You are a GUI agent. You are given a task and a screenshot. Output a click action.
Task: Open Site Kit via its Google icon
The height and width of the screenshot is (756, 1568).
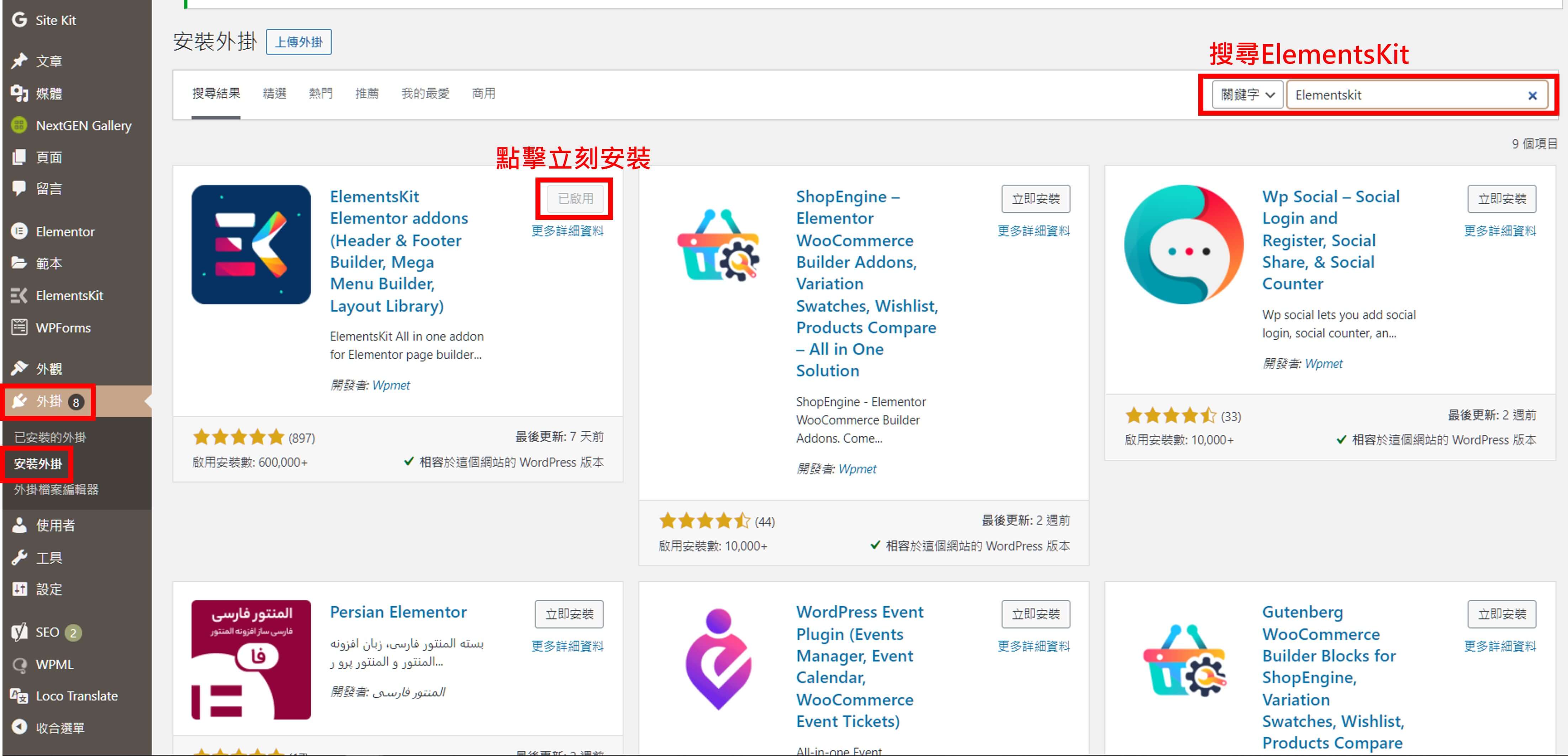point(20,20)
